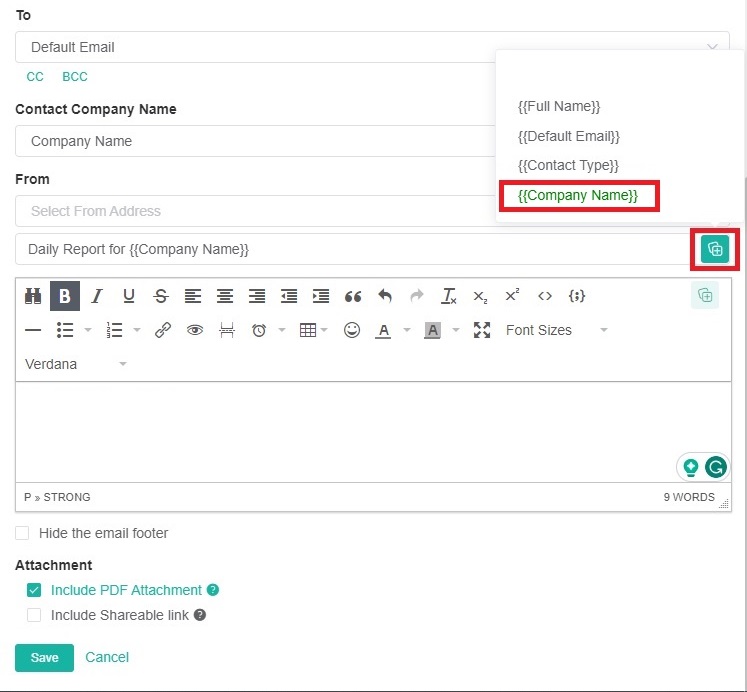Screen dimensions: 747x692
Task: Check the Hide the email footer box
Action: coord(22,533)
